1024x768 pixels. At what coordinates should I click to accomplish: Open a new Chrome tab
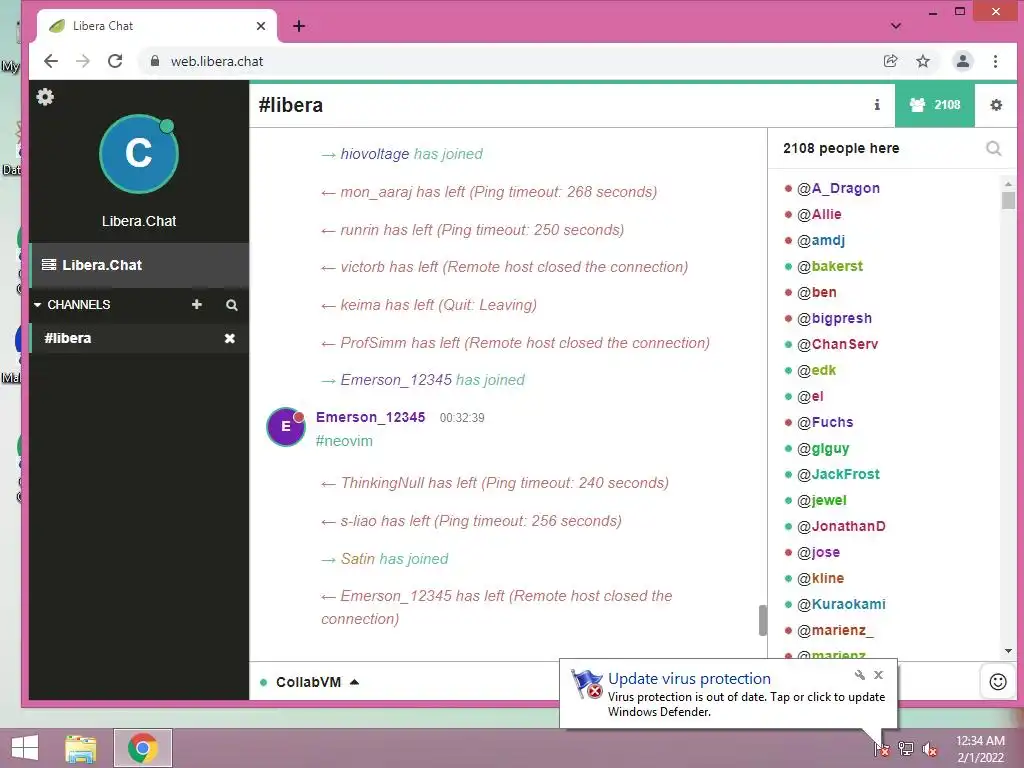(x=299, y=26)
